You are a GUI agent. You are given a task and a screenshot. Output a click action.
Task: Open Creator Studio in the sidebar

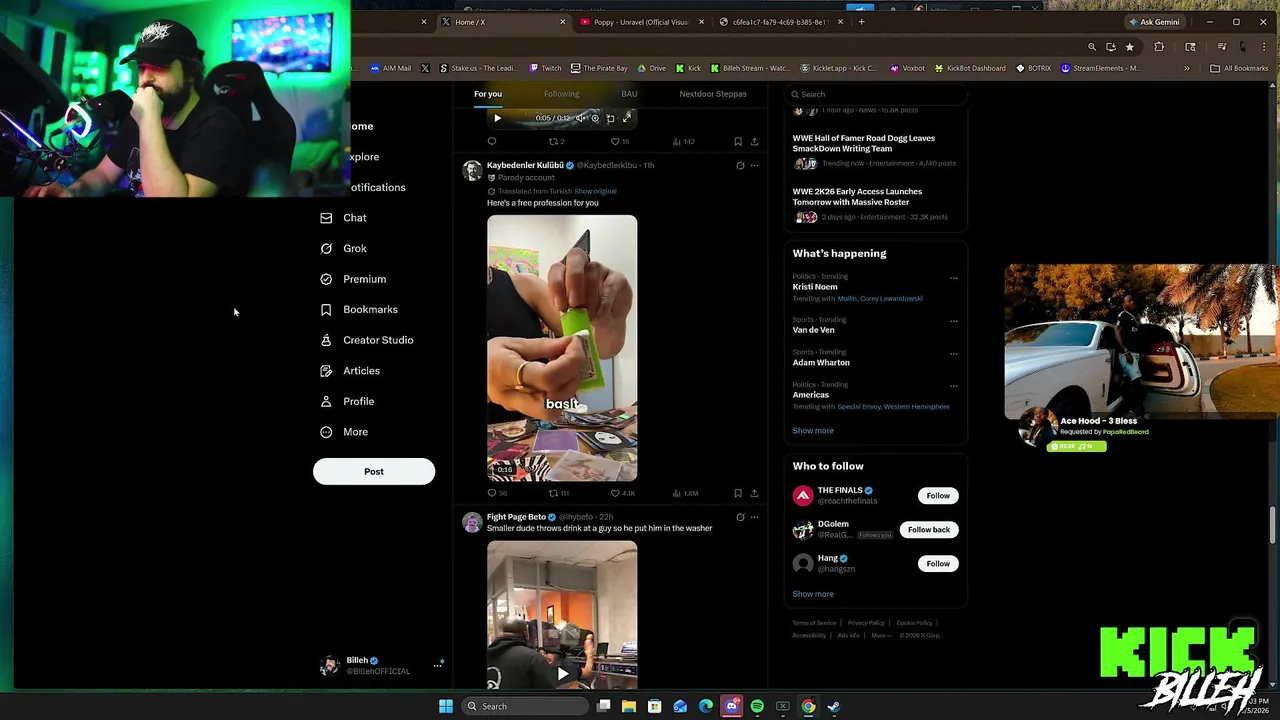(x=366, y=340)
